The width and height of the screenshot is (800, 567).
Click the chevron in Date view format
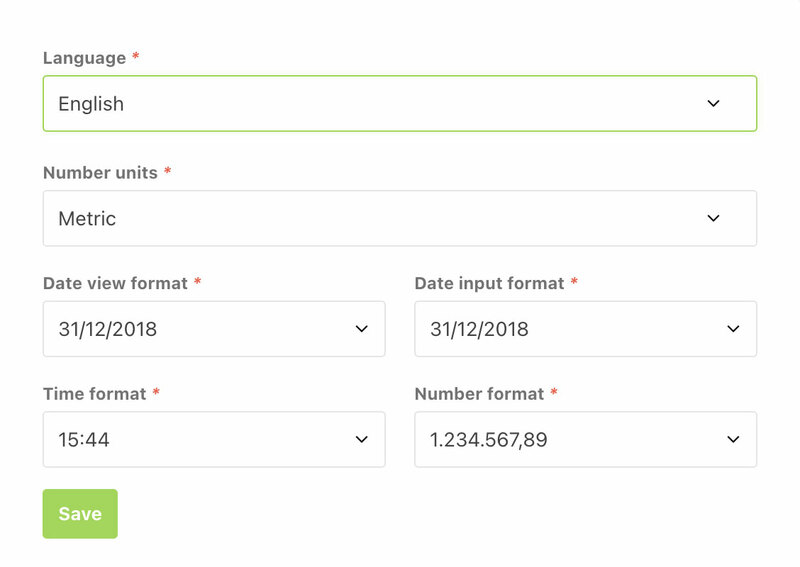[x=362, y=329]
